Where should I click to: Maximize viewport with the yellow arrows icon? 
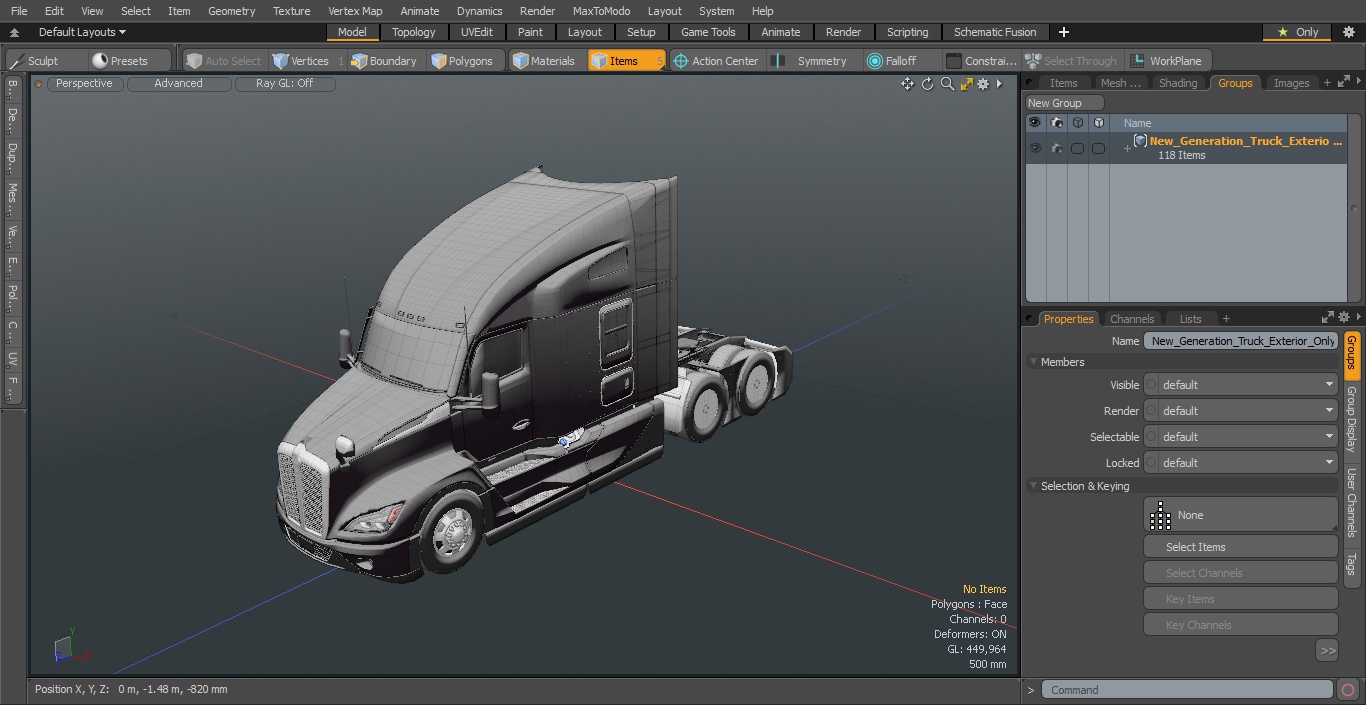[x=966, y=84]
